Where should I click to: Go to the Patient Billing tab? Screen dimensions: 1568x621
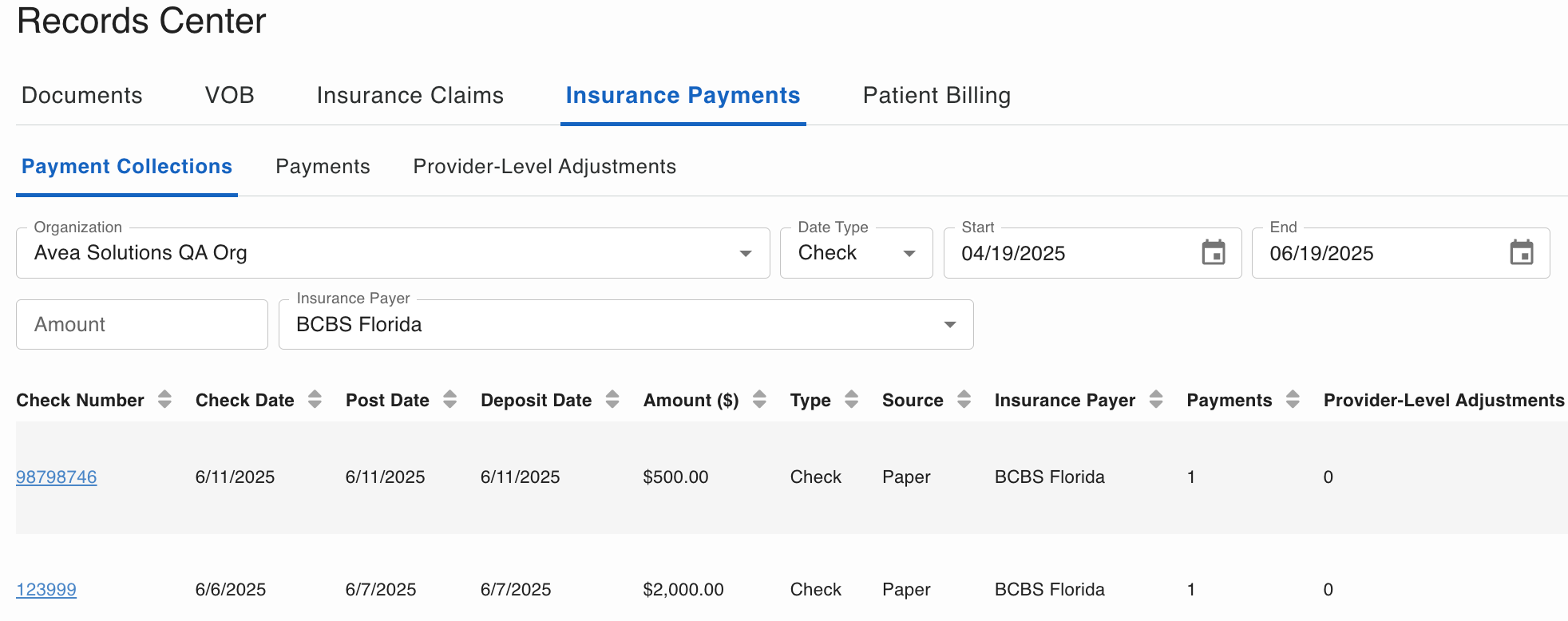coord(937,96)
